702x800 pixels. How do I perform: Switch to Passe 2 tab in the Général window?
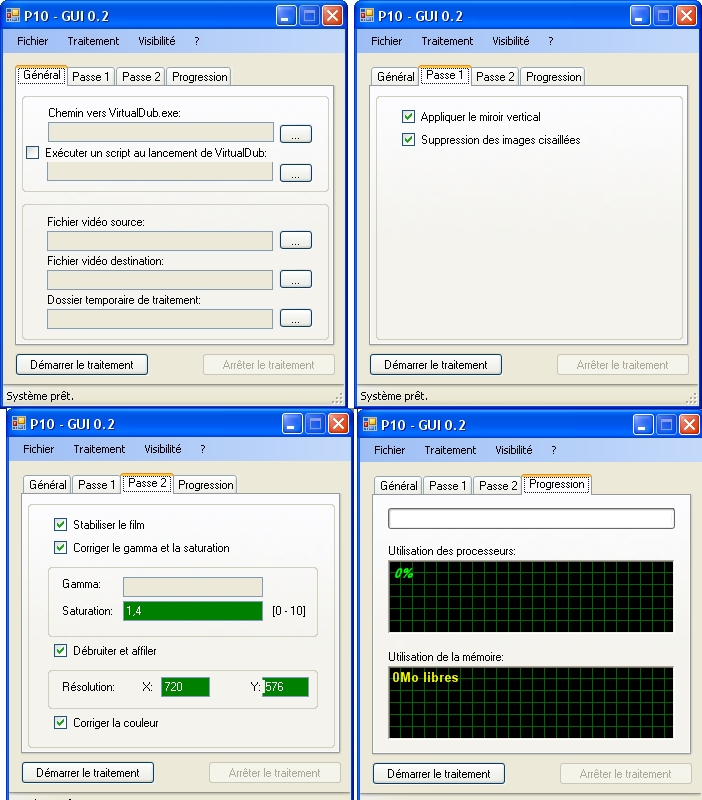point(141,77)
